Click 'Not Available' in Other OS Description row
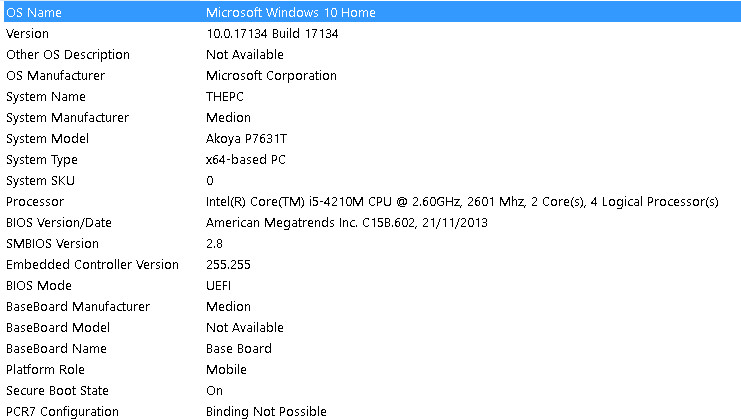741x419 pixels. [245, 55]
